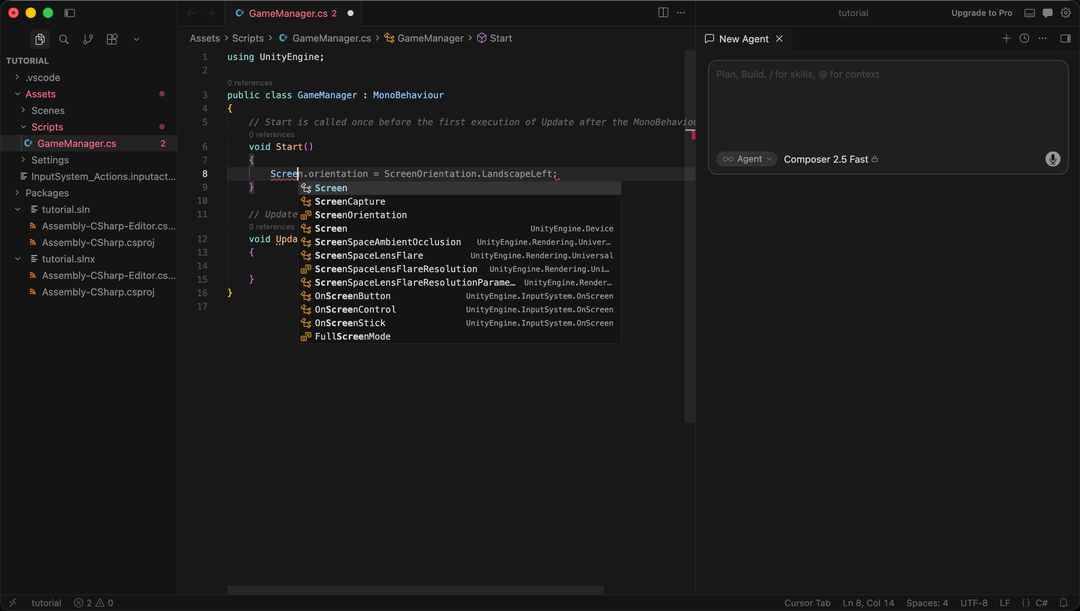Activate the microphone voice input
The image size is (1080, 611).
[x=1052, y=159]
